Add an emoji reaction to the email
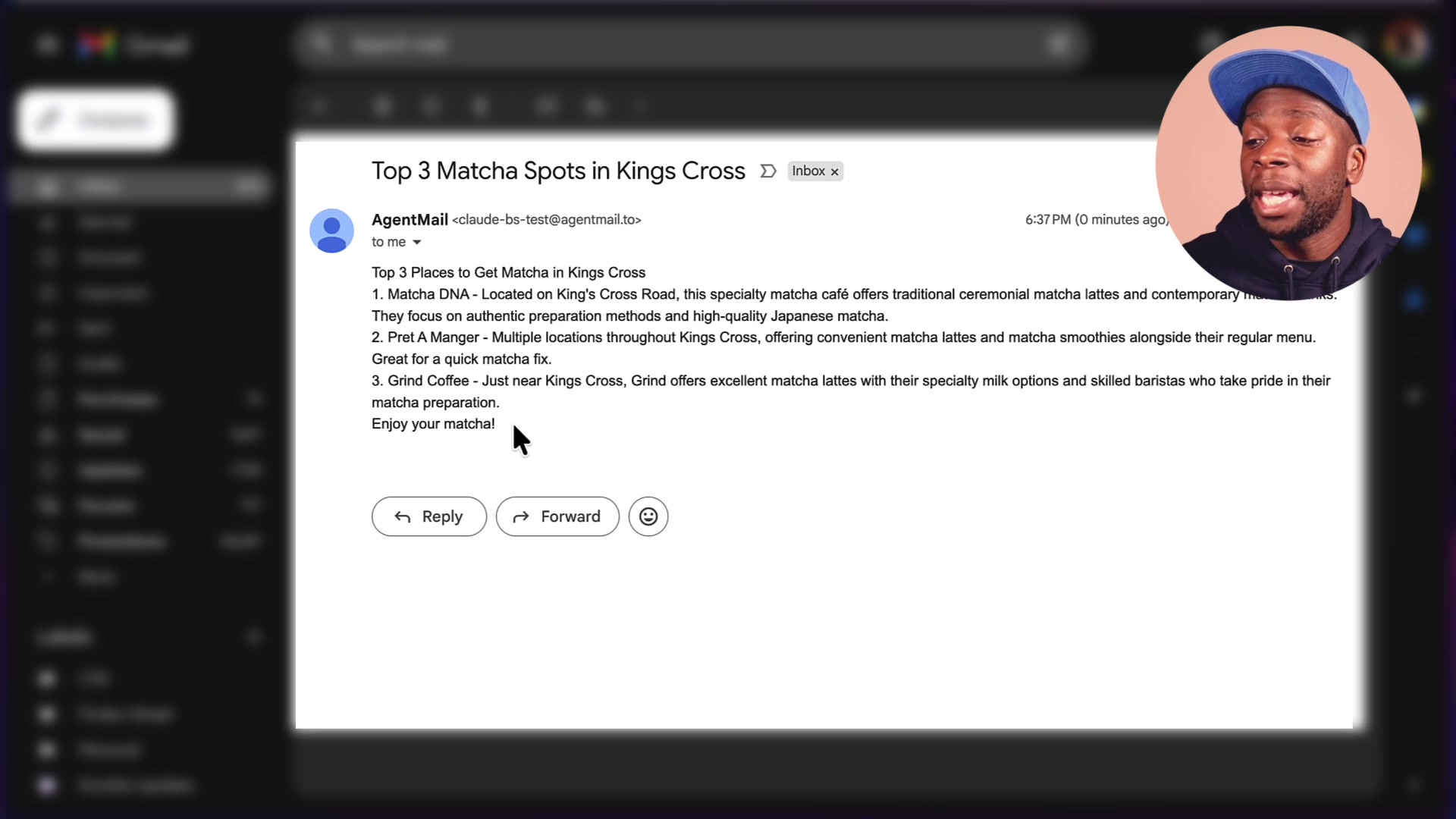The width and height of the screenshot is (1456, 819). 648,516
